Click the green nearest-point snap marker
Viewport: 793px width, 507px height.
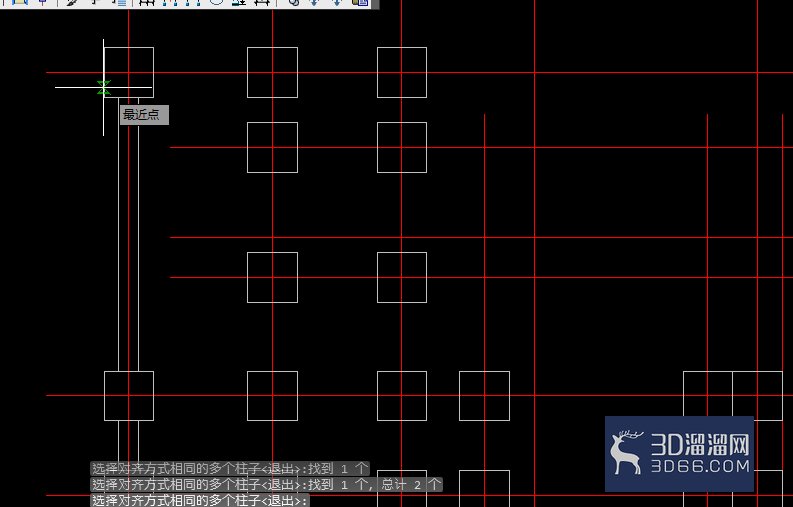104,88
